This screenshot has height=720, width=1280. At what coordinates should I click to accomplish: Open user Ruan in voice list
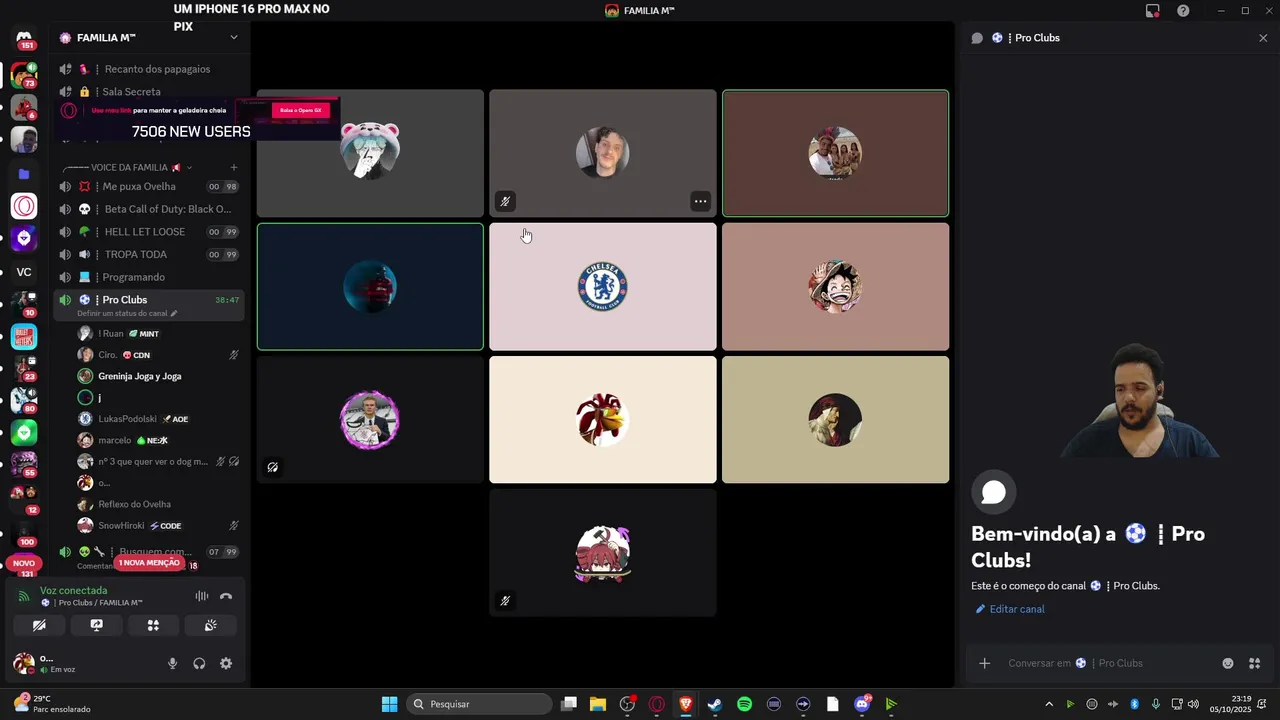click(159, 333)
